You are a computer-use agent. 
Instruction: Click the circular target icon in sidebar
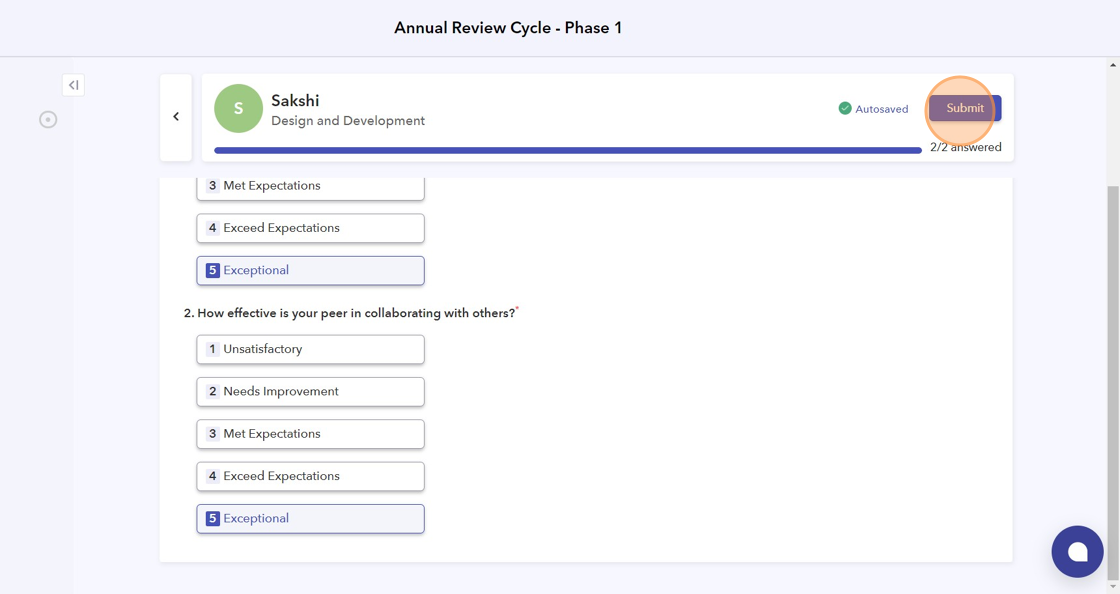click(x=48, y=120)
